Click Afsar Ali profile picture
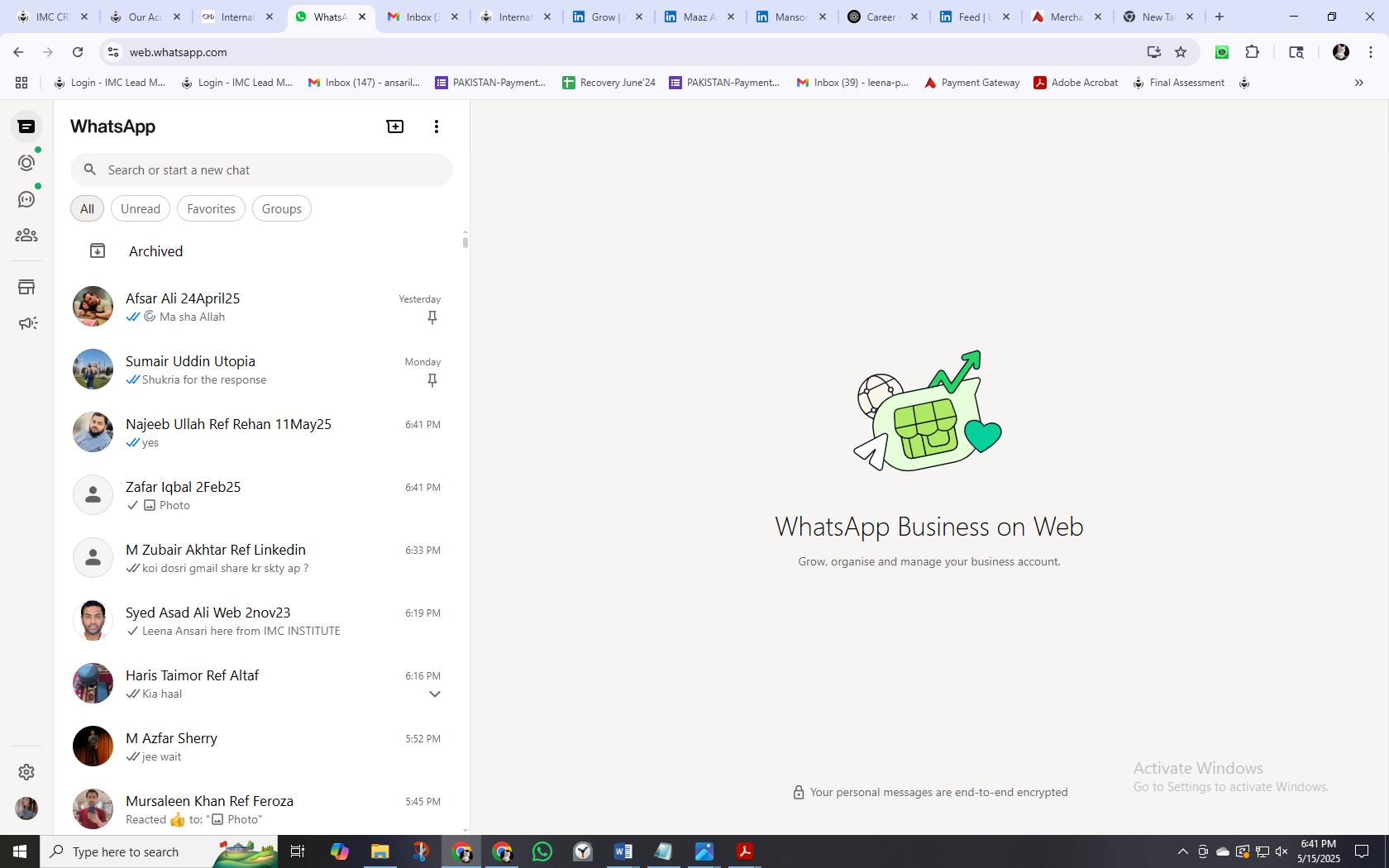The image size is (1389, 868). (93, 307)
